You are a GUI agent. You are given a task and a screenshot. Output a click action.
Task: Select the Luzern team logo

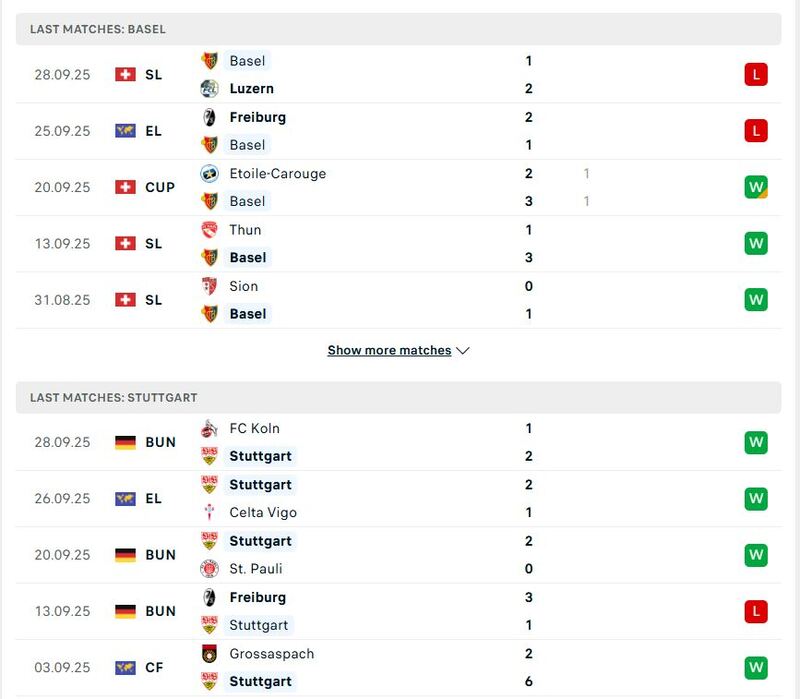coord(210,88)
